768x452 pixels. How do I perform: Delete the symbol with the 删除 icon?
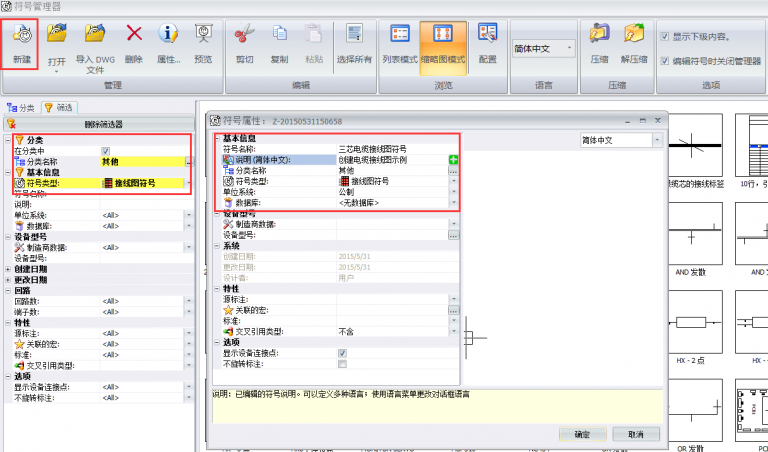[134, 34]
